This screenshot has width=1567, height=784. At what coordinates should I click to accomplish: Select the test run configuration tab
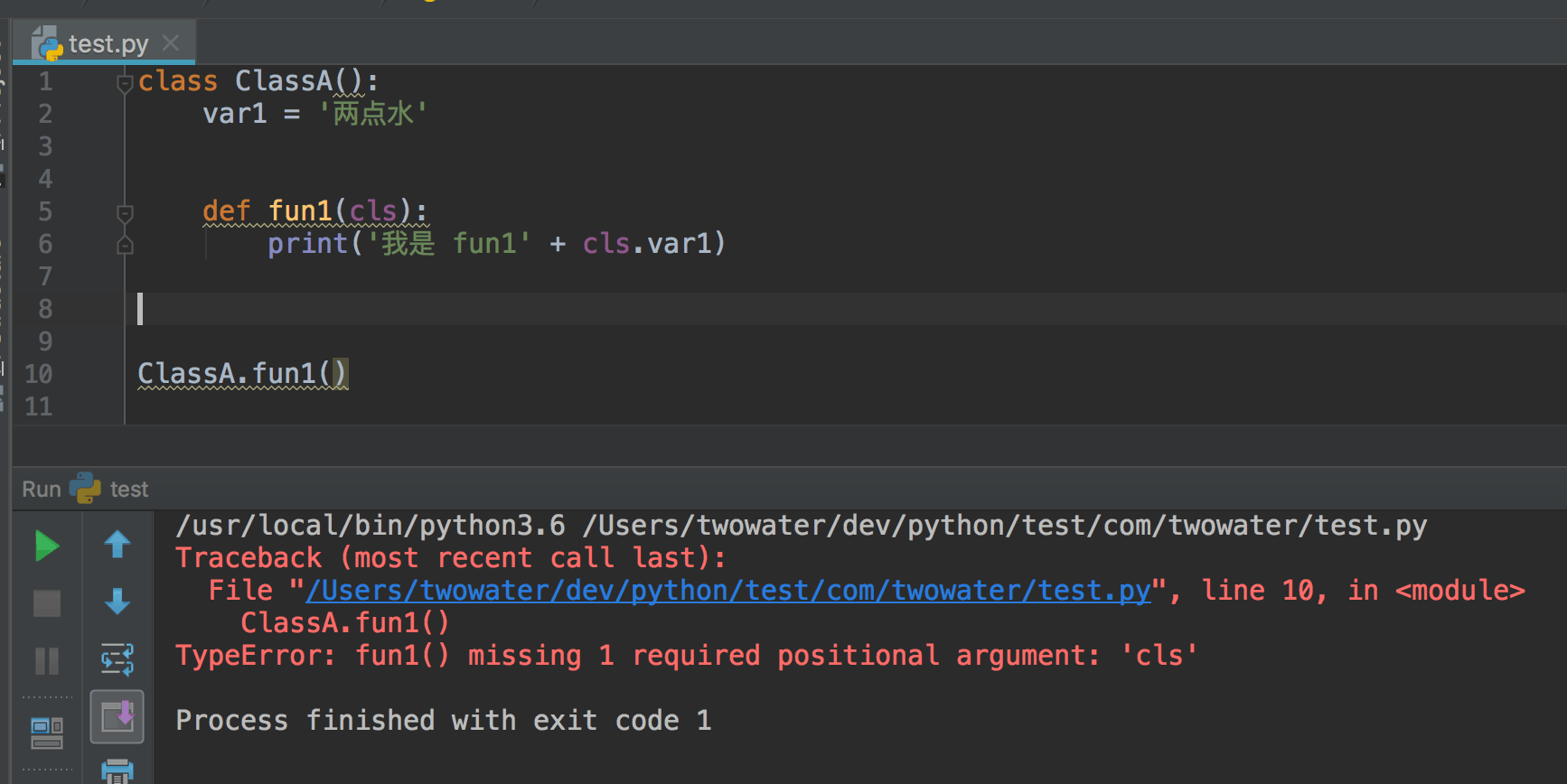click(128, 490)
